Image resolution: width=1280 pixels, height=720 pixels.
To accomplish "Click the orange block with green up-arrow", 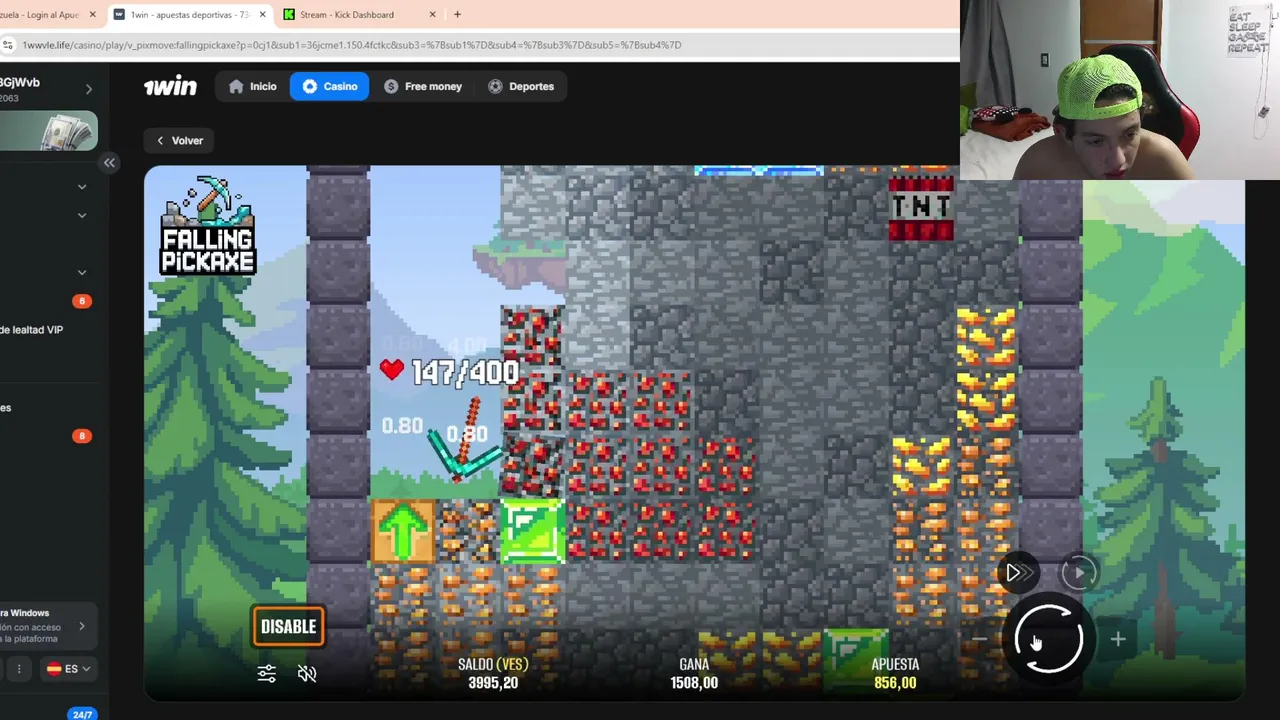I will pos(403,531).
